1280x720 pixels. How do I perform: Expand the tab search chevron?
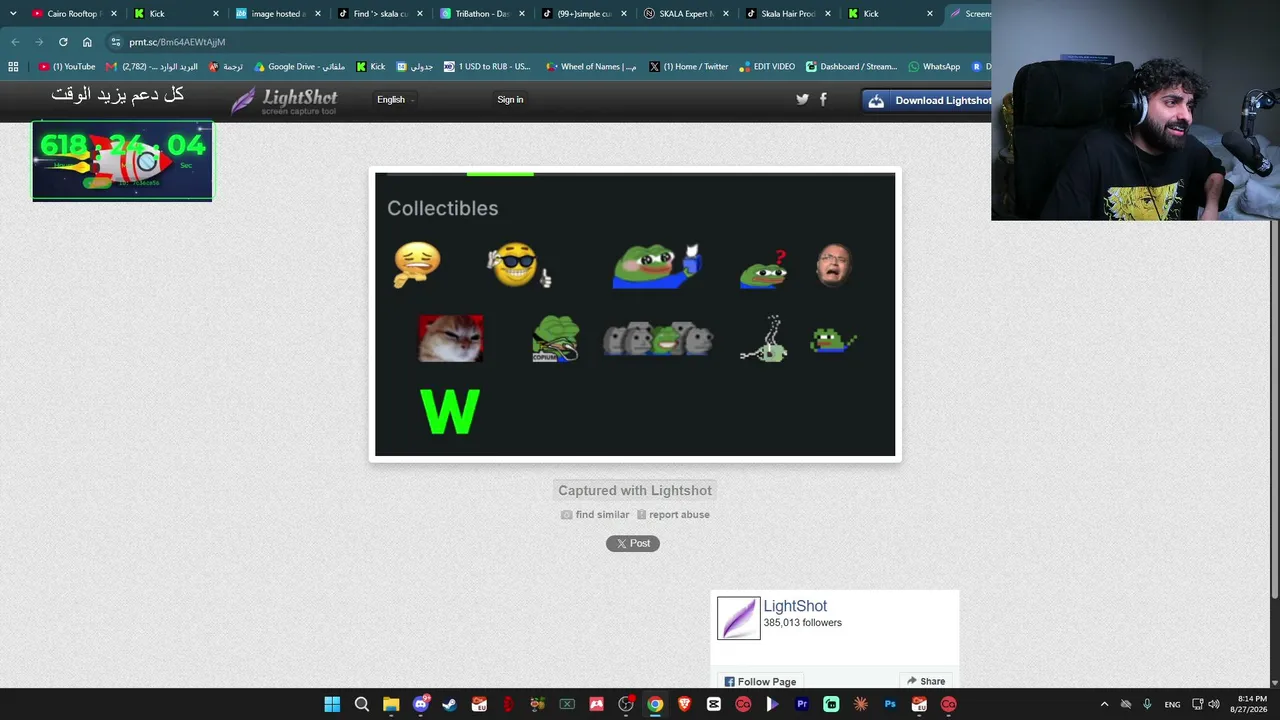pos(13,14)
